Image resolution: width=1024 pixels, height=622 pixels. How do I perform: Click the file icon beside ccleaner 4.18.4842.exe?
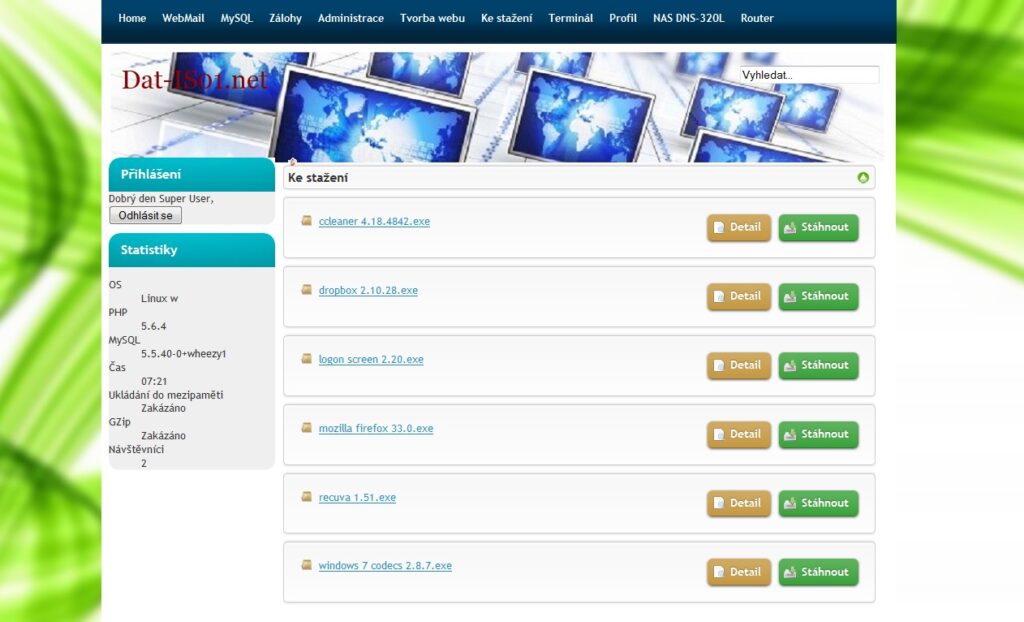pyautogui.click(x=307, y=221)
